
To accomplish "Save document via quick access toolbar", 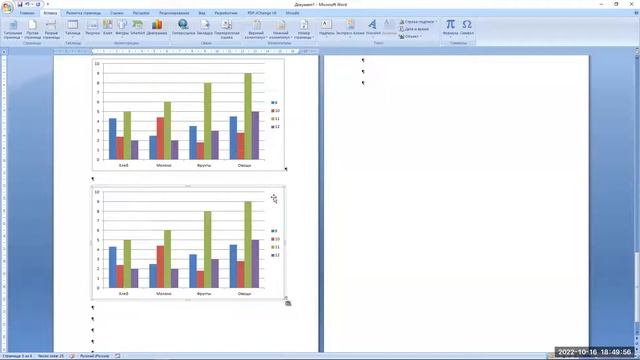I will tap(19, 4).
